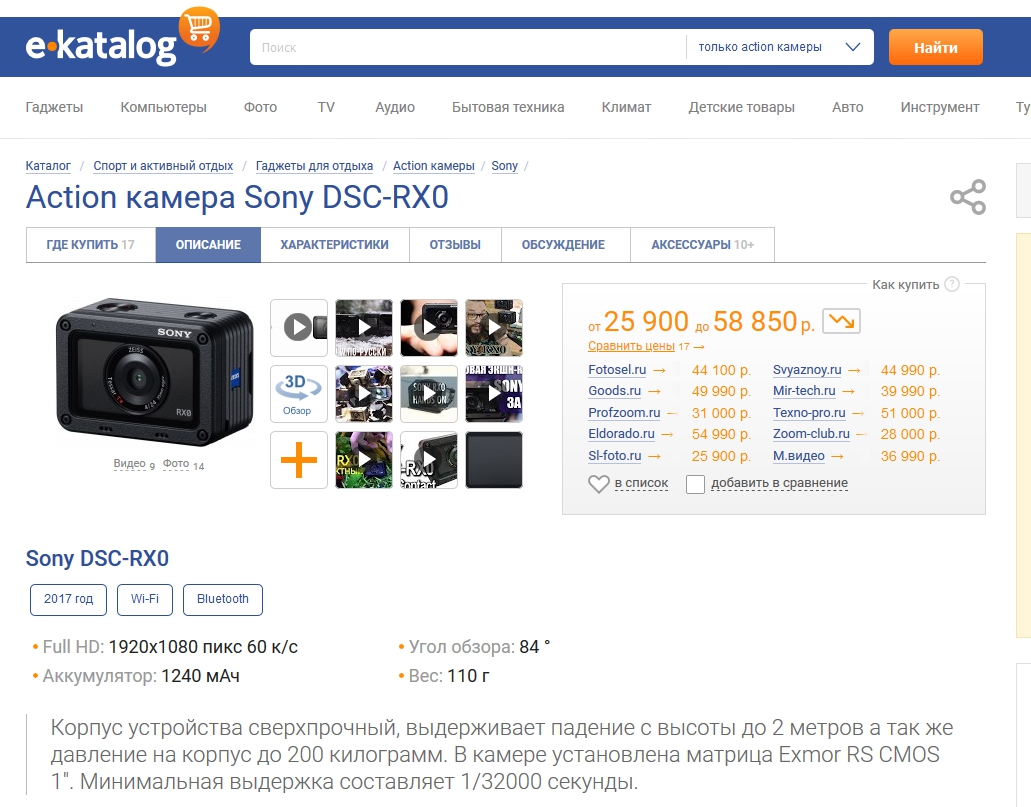Click the share icon next to product title
1031x807 pixels.
967,197
